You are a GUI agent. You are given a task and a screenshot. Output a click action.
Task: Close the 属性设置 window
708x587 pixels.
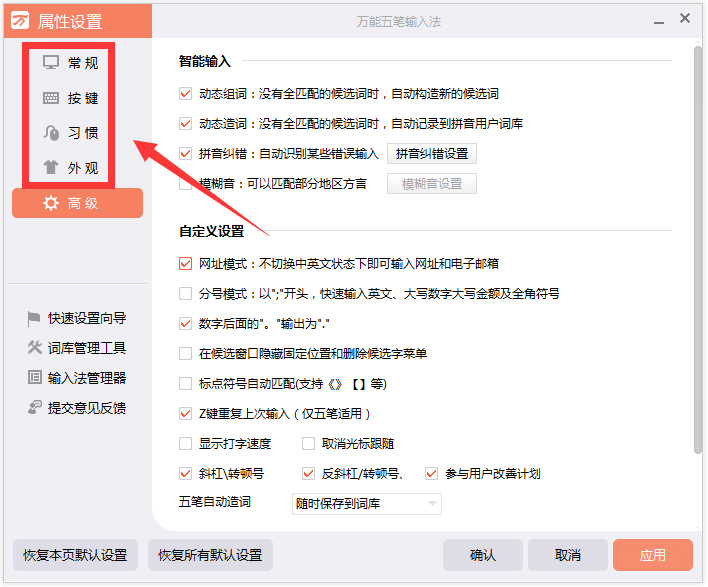[685, 18]
